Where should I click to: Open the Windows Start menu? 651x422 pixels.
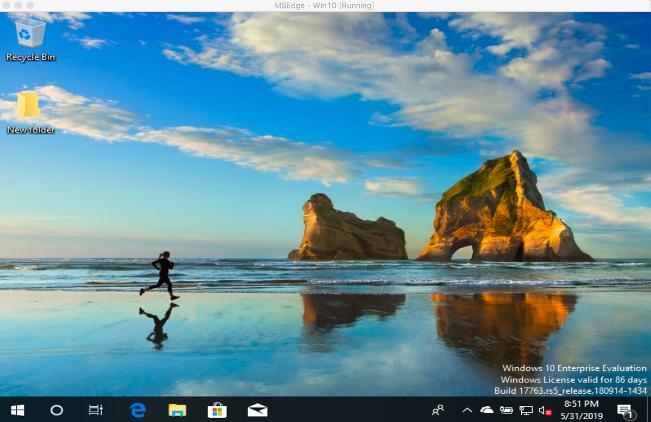point(17,410)
